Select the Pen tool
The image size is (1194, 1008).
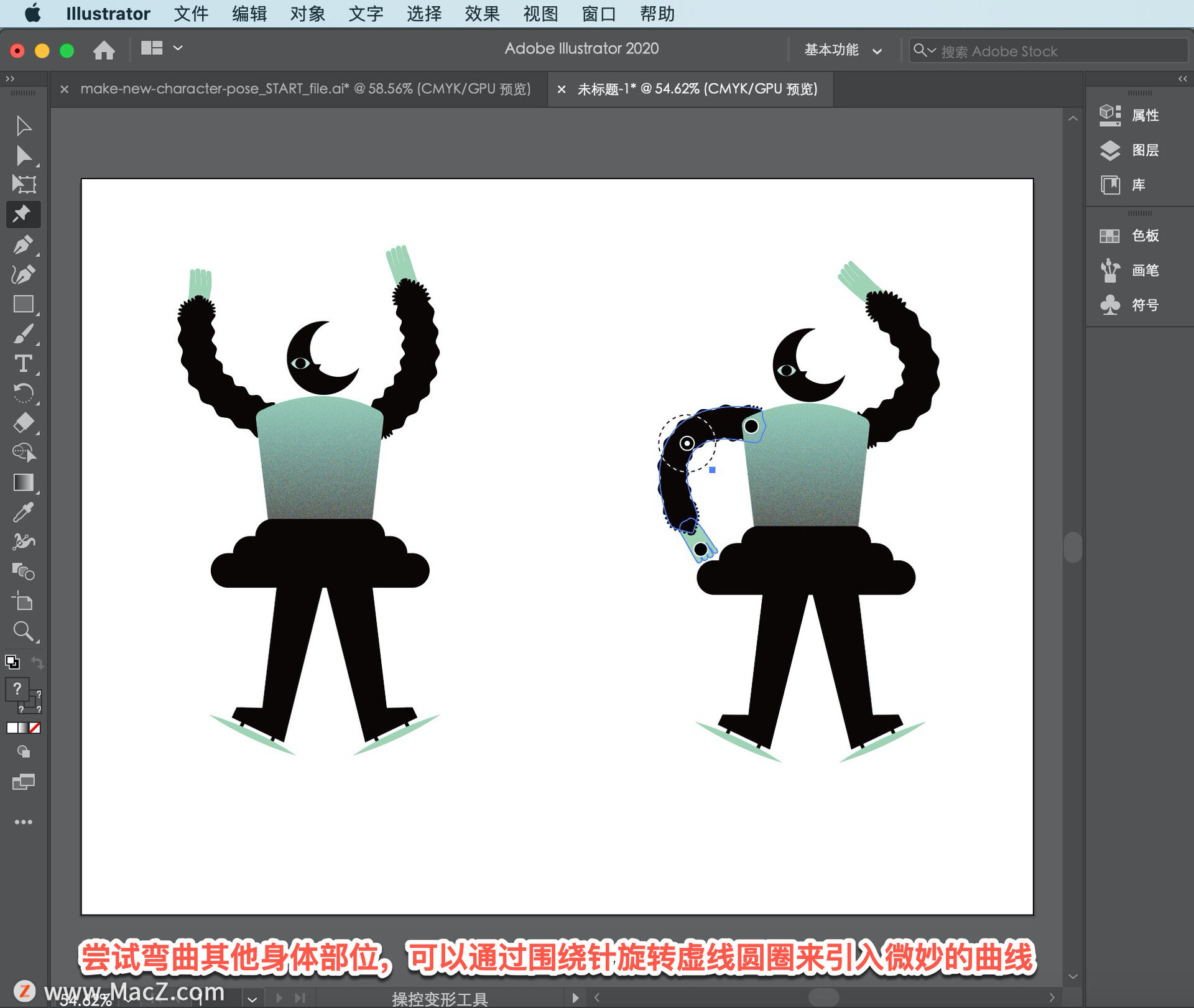click(24, 244)
